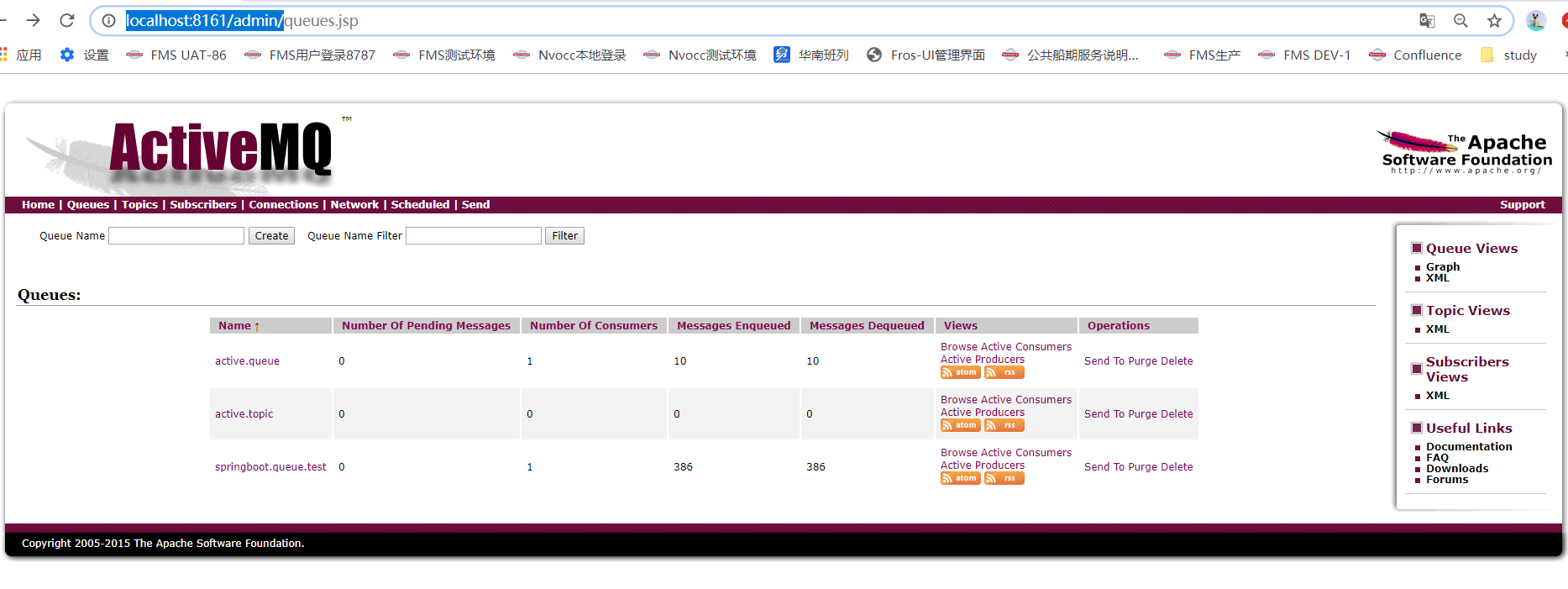This screenshot has width=1568, height=589.
Task: Open the Confluence bookmark
Action: [x=1415, y=55]
